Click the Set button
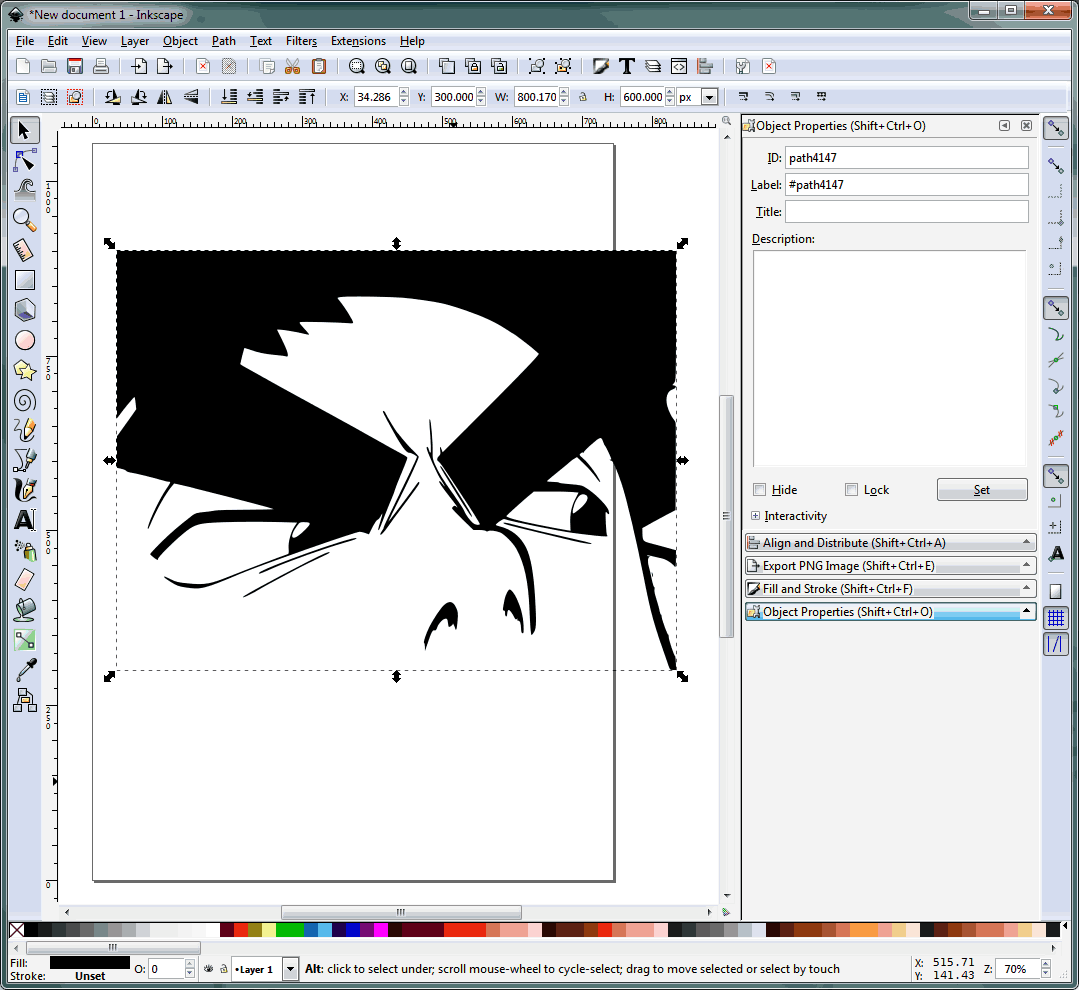 [x=982, y=490]
